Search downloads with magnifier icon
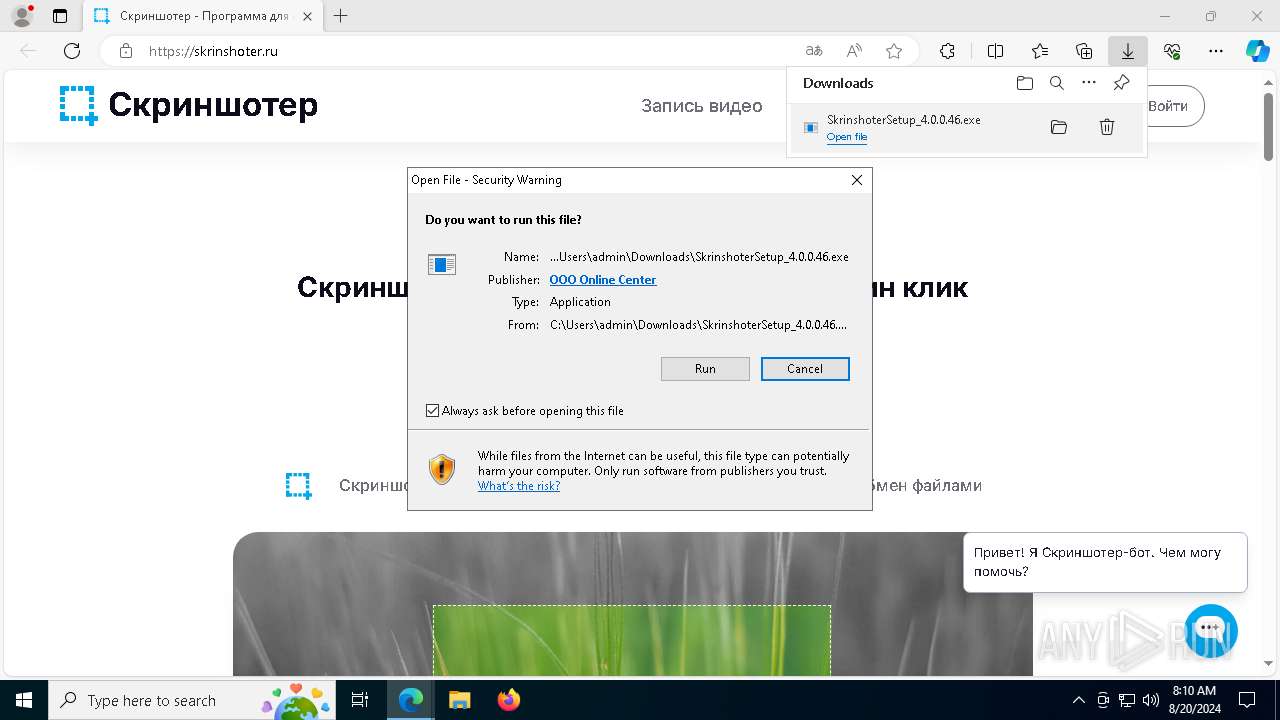1280x720 pixels. click(x=1057, y=83)
